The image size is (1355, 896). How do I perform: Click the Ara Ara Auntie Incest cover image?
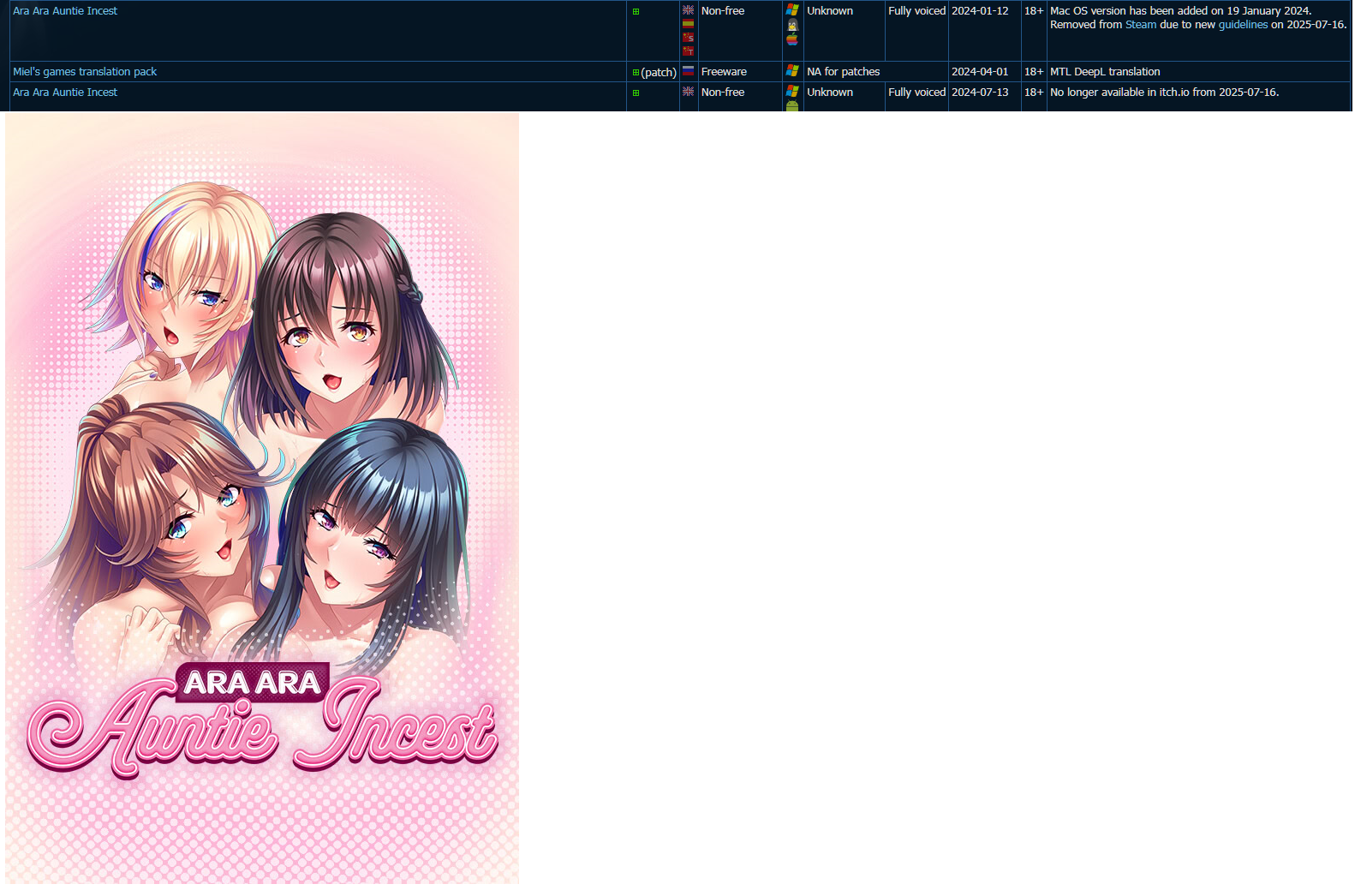point(262,498)
